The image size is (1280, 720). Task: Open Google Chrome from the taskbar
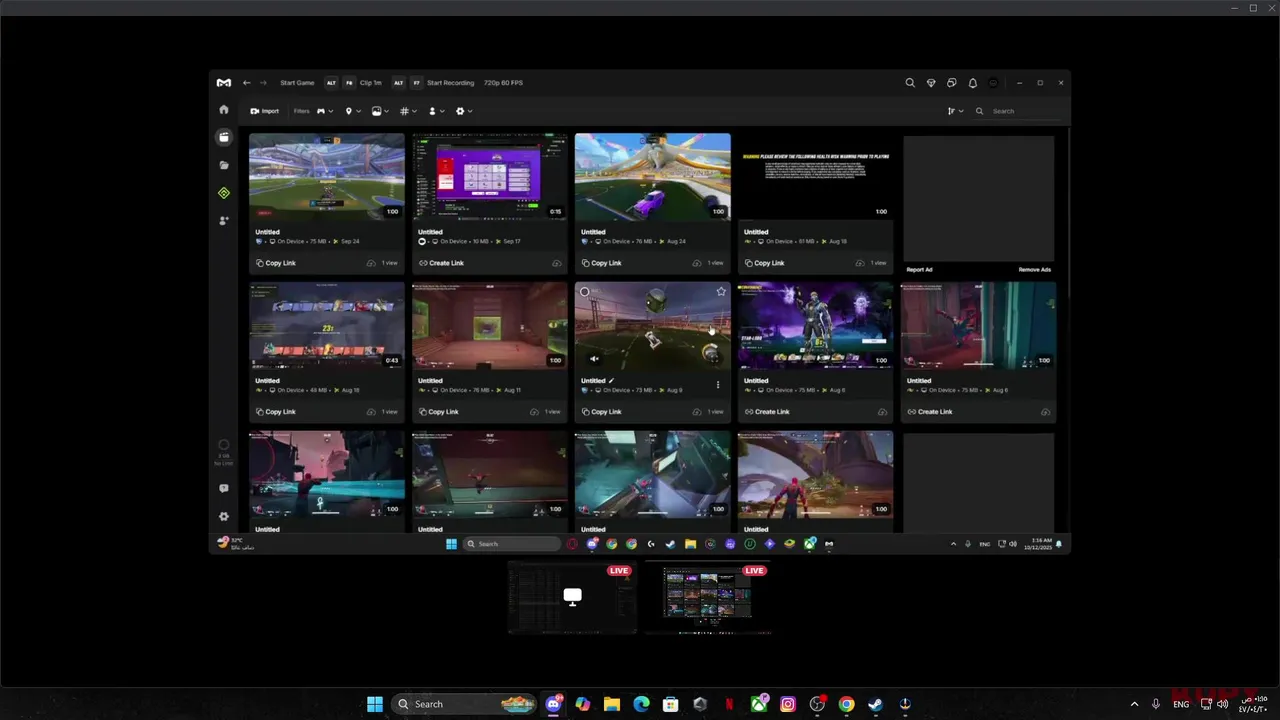coord(846,704)
